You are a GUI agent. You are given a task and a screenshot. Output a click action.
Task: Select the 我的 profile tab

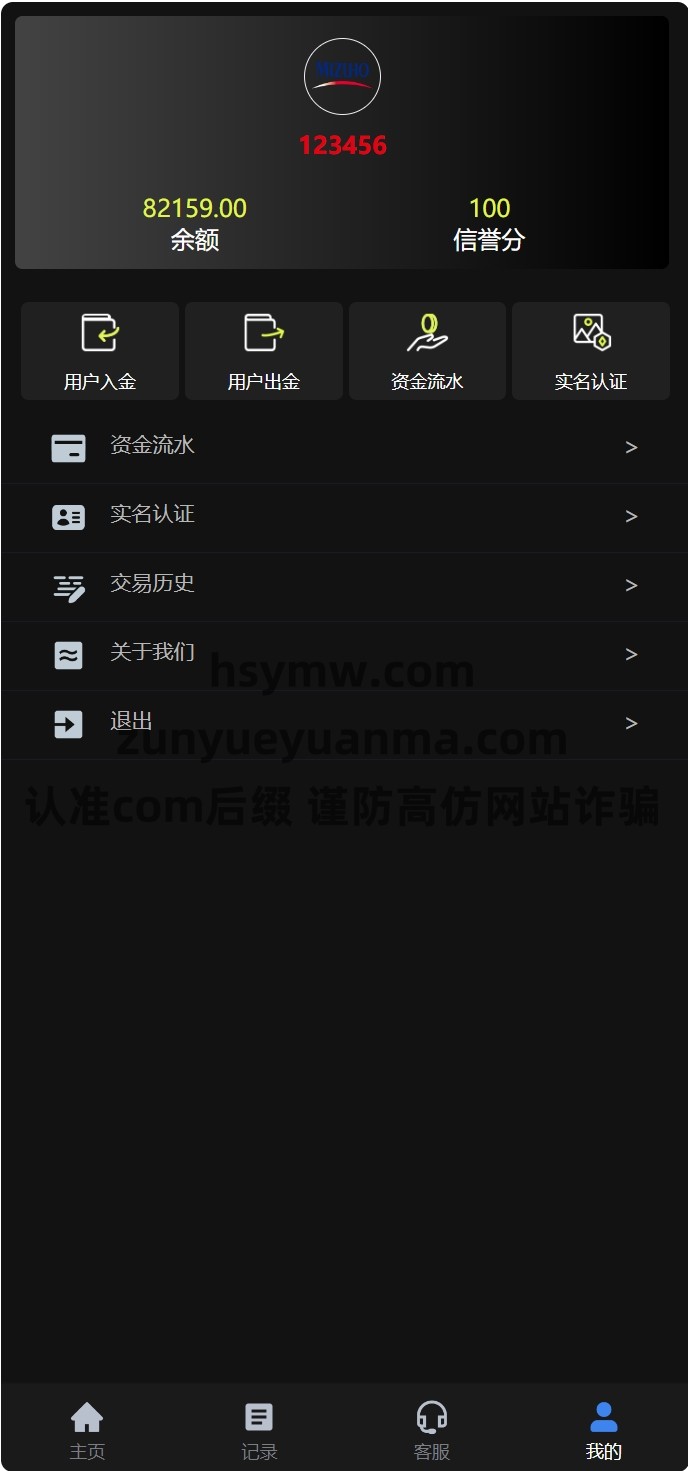click(604, 1430)
